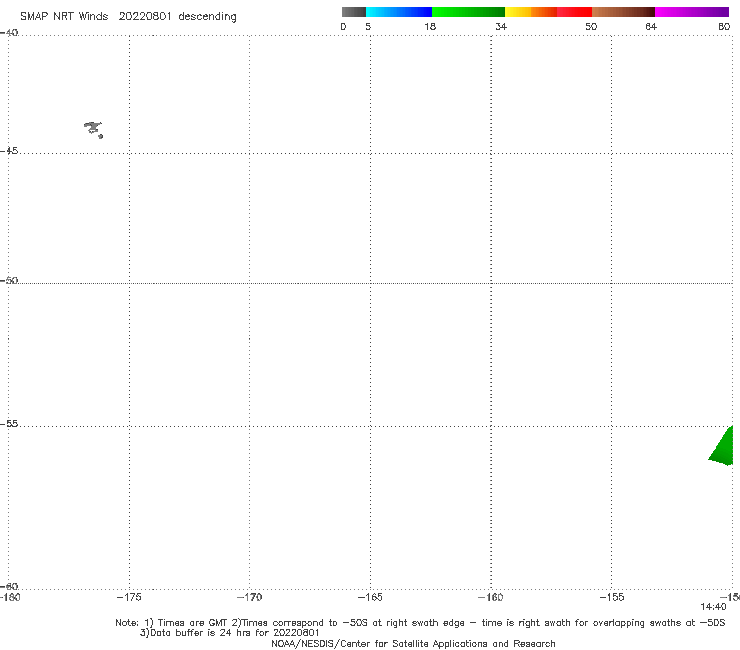
Task: Click the -180 longitude axis label
Action: (x=10, y=597)
